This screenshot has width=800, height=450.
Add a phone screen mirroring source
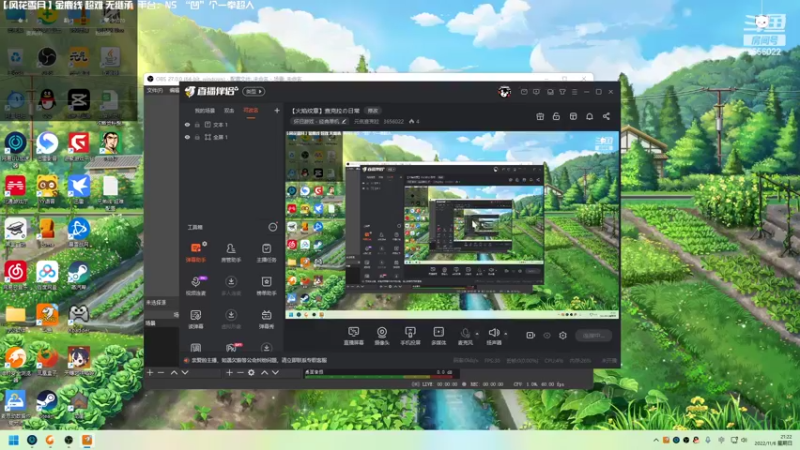click(410, 336)
